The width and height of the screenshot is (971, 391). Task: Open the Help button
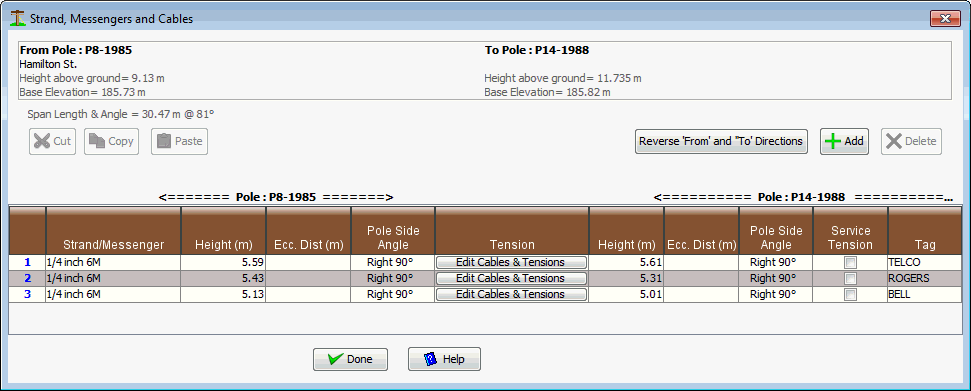444,359
